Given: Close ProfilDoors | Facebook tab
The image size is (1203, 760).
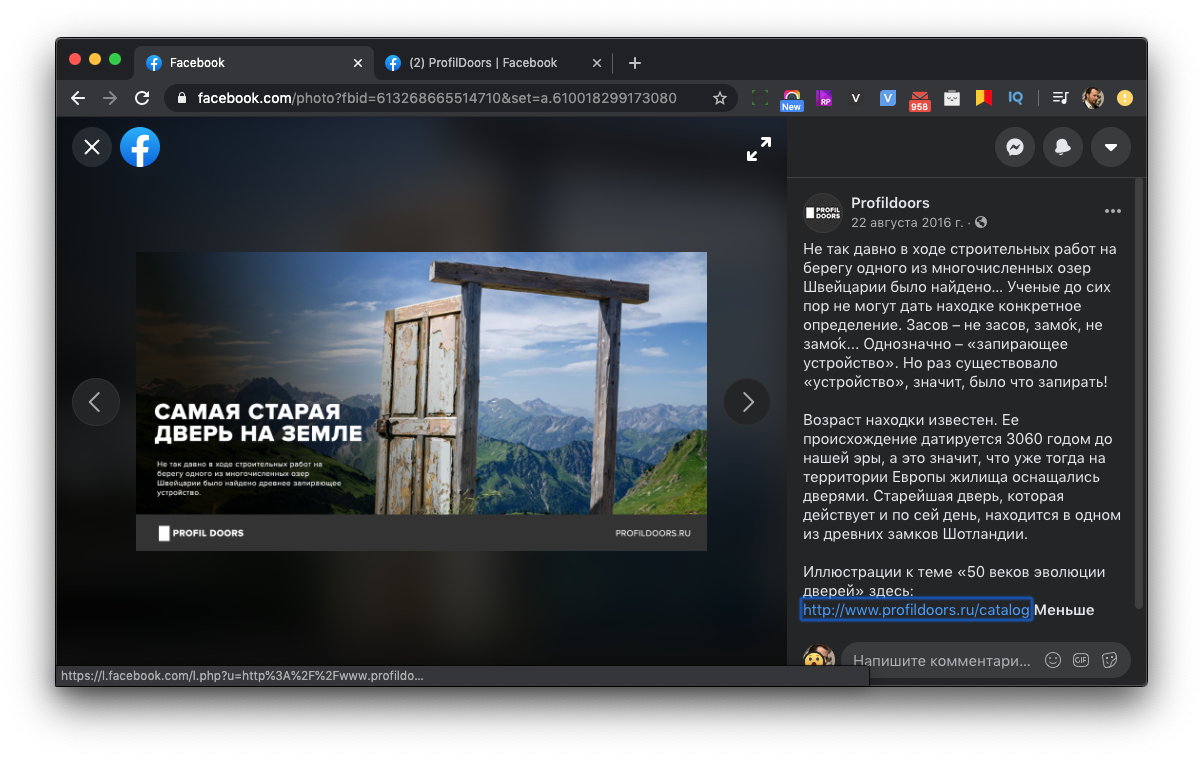Looking at the screenshot, I should 597,63.
